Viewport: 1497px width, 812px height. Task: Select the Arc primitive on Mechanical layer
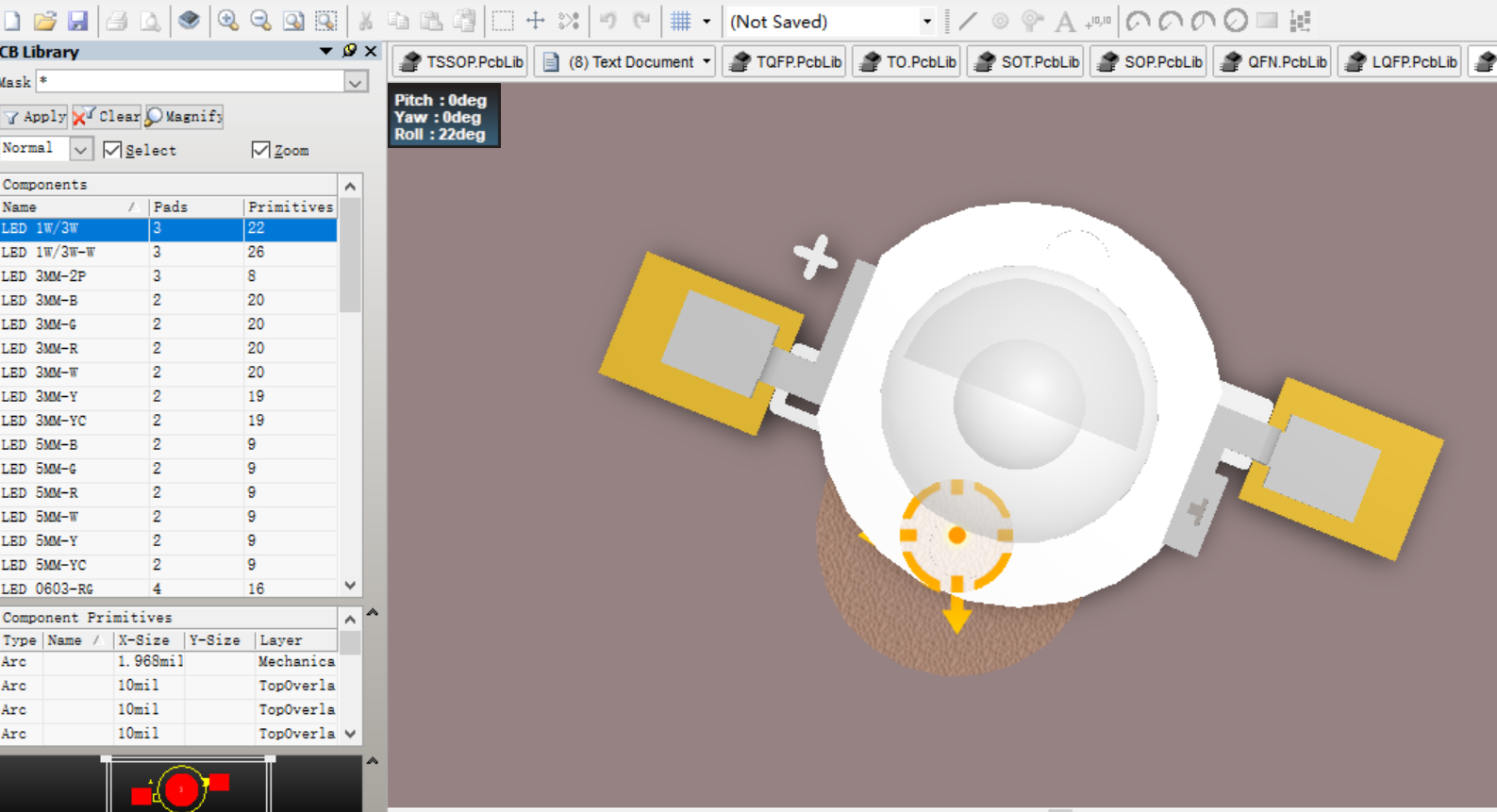coord(169,661)
